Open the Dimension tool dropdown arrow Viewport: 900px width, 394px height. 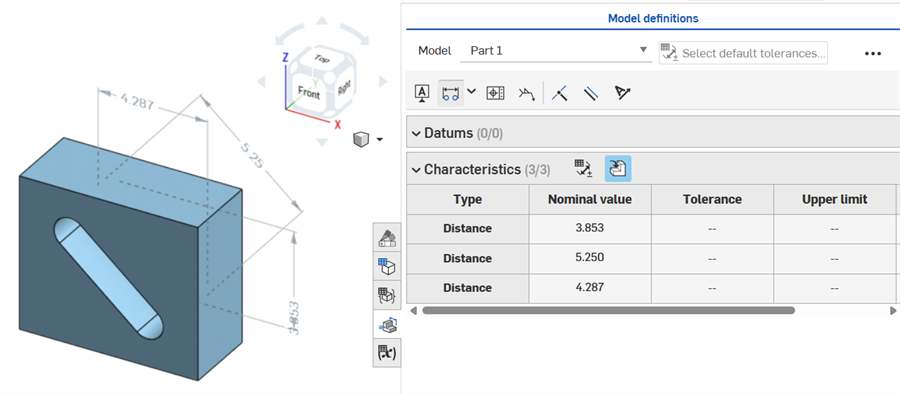[x=472, y=91]
